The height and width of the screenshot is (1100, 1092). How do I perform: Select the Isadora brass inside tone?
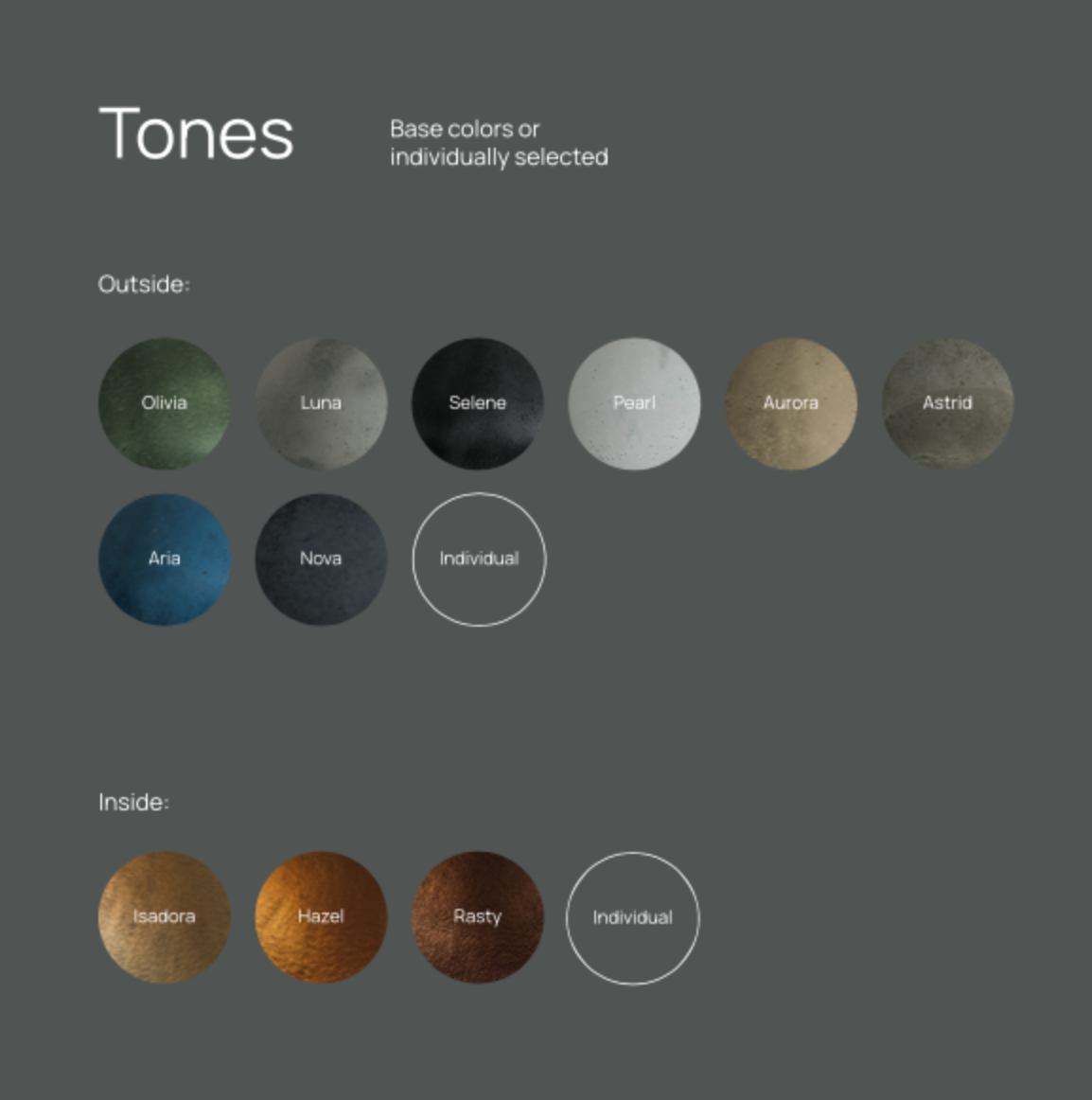pyautogui.click(x=164, y=916)
